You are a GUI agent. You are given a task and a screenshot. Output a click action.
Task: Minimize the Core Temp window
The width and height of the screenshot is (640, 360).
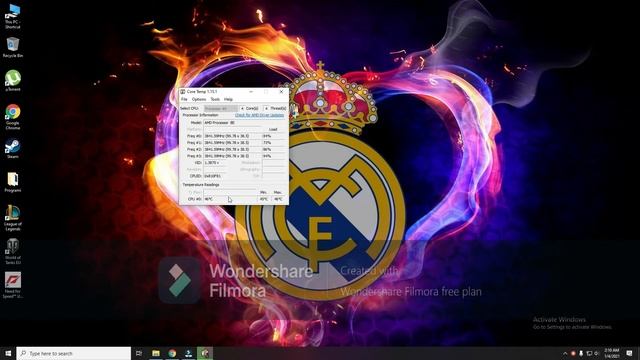(251, 92)
